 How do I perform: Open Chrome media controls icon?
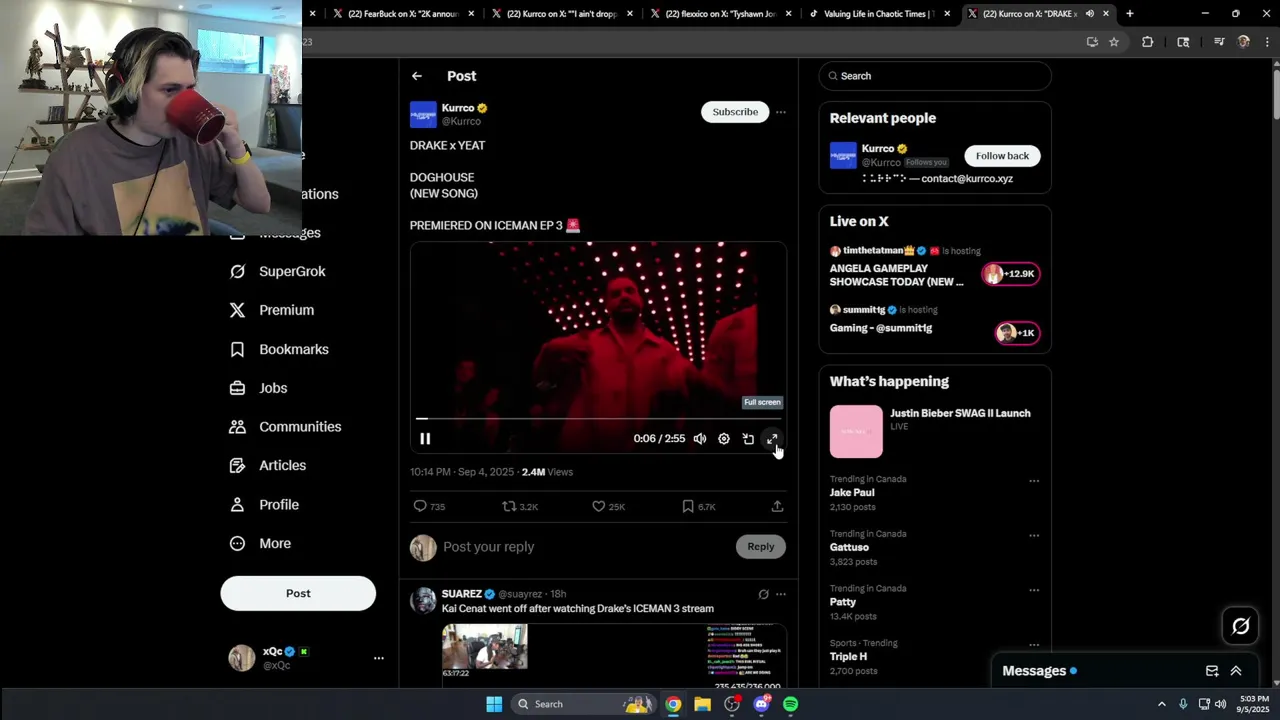[1219, 42]
